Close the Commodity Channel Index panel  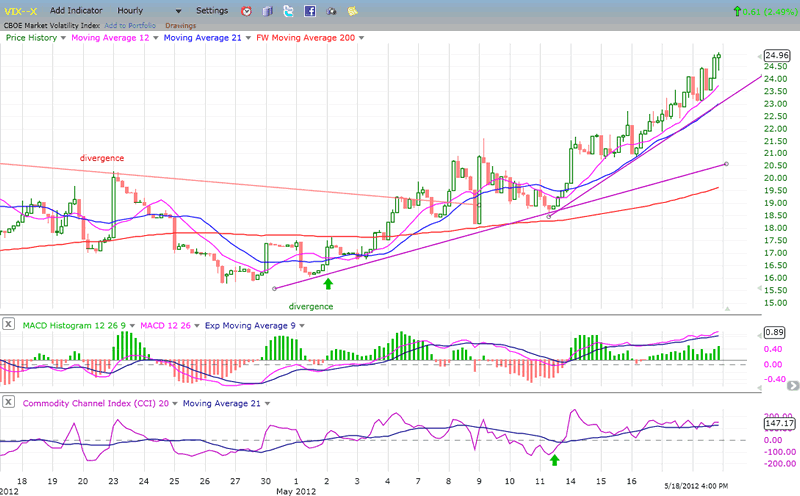coord(8,402)
